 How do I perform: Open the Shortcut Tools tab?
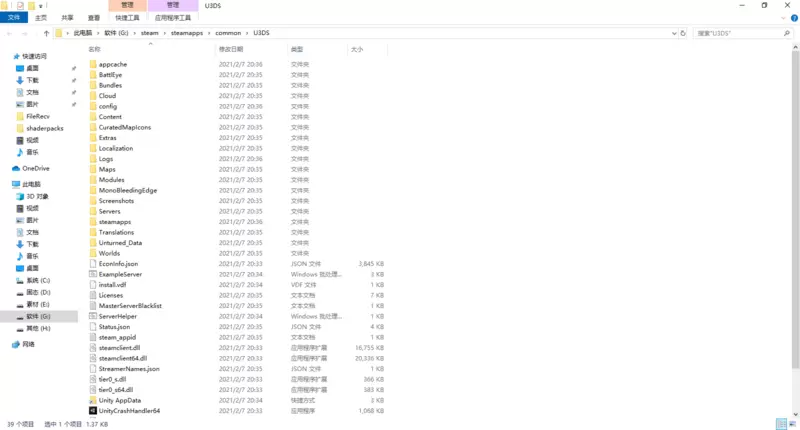[127, 18]
